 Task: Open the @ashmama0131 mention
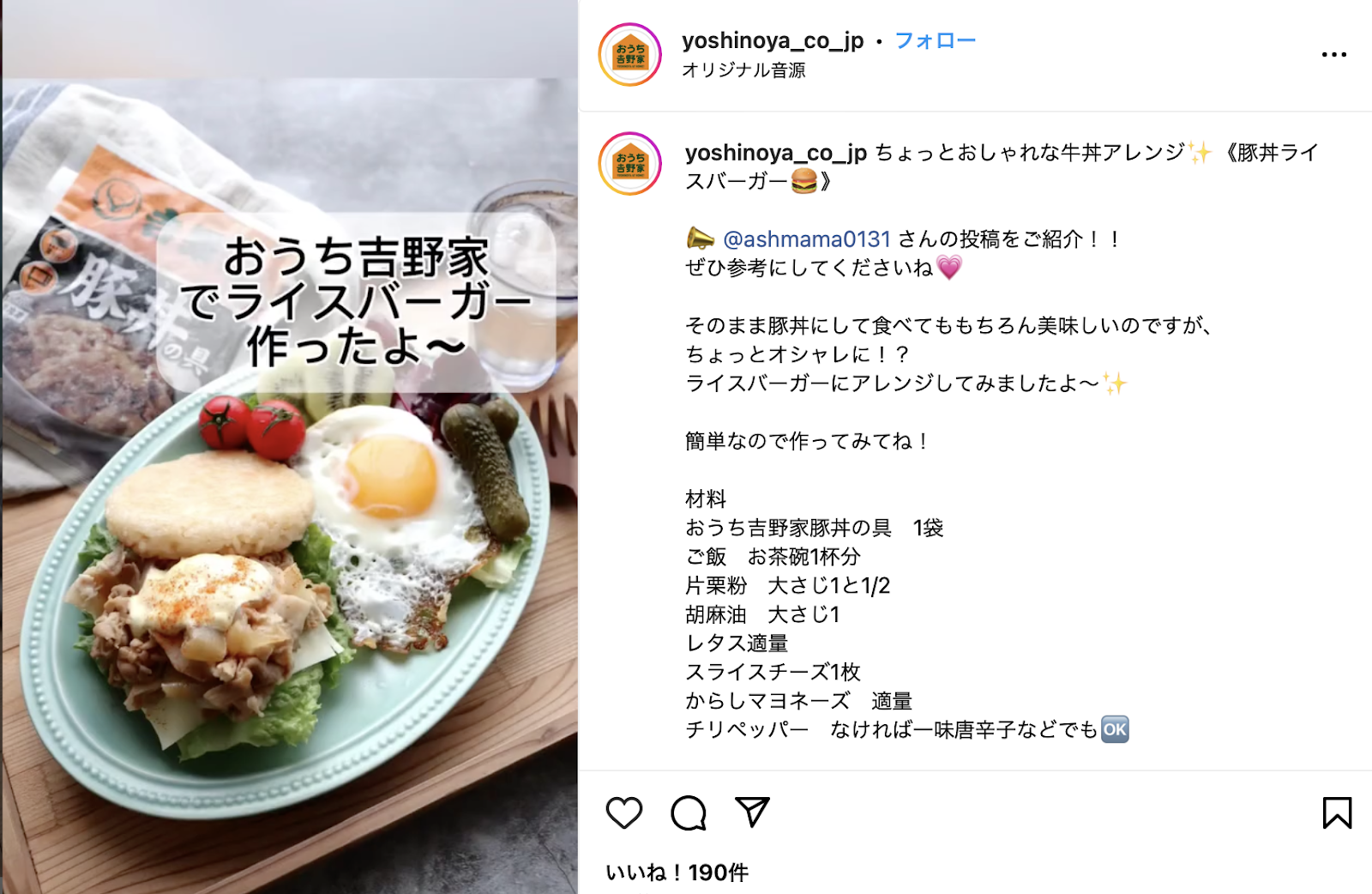[x=807, y=239]
